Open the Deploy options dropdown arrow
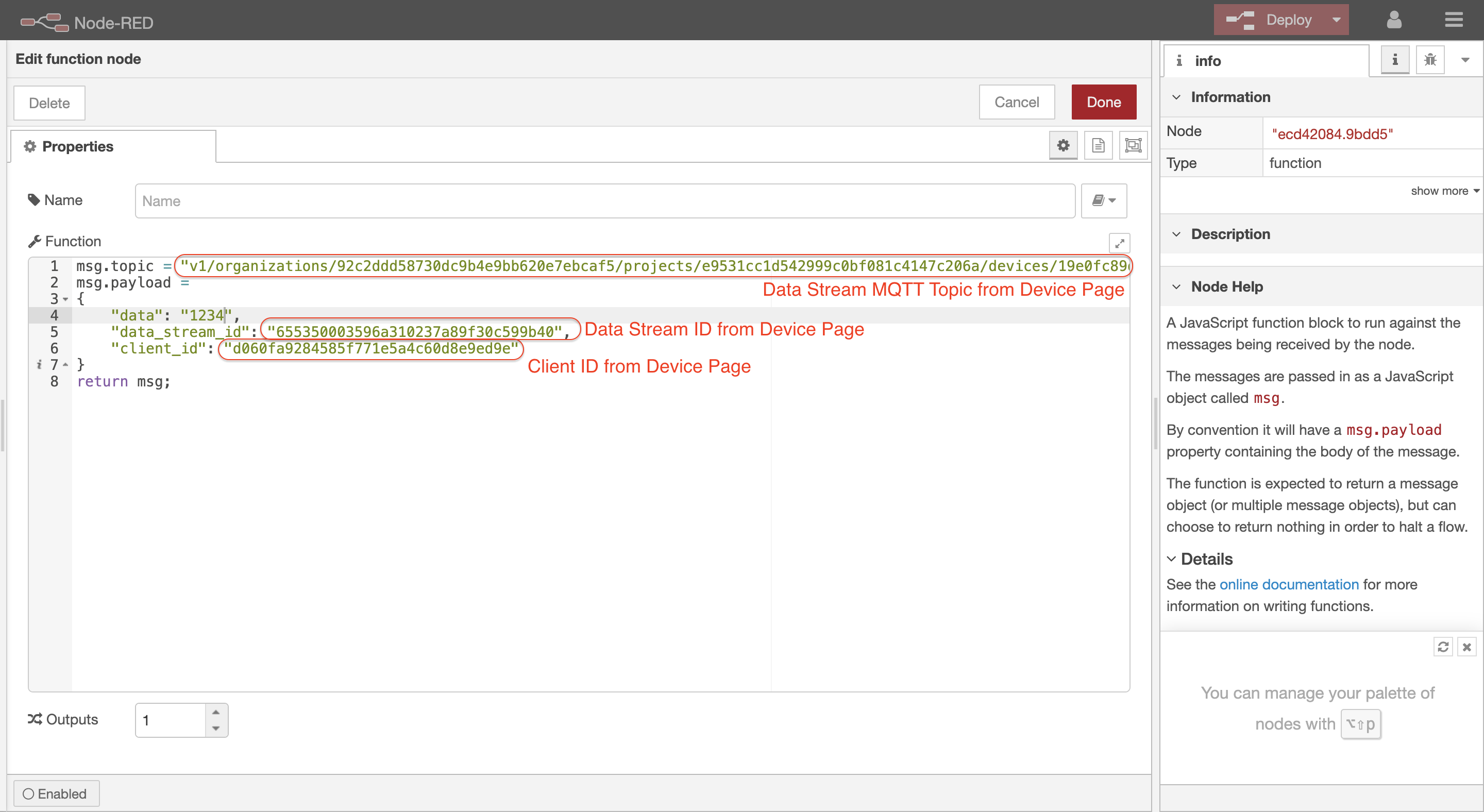This screenshot has height=812, width=1484. (1336, 20)
